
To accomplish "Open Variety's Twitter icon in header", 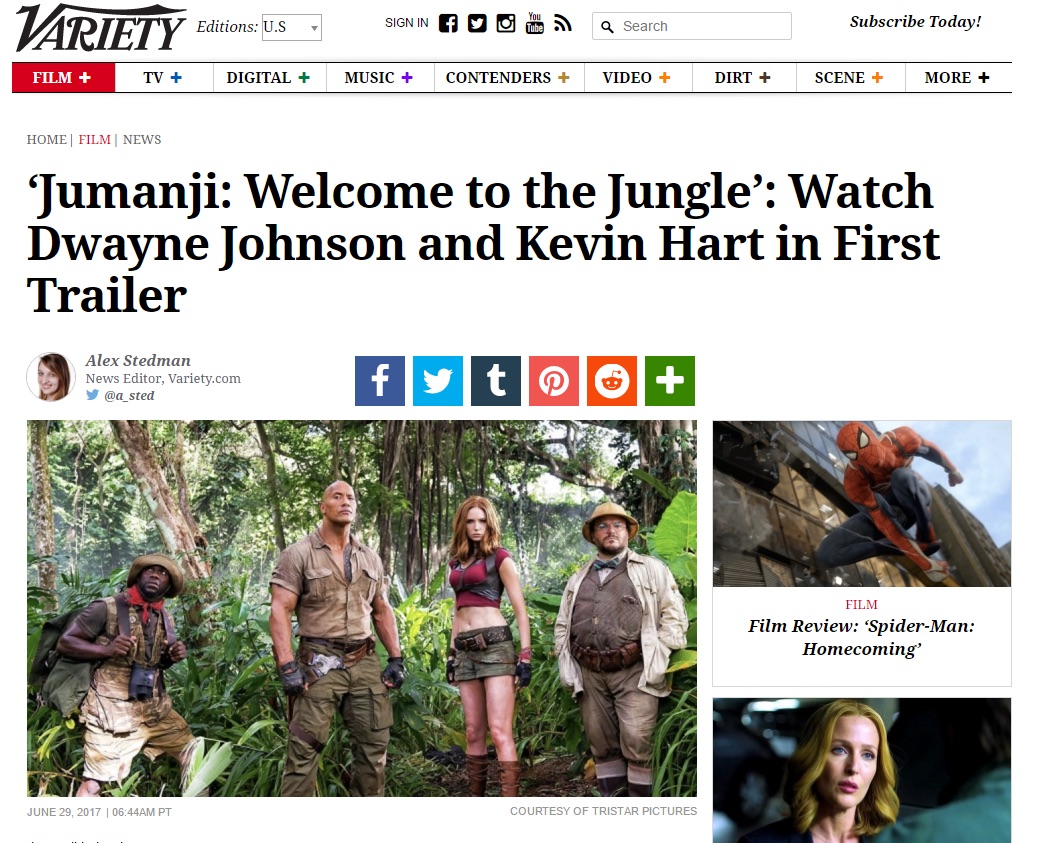I will 477,24.
